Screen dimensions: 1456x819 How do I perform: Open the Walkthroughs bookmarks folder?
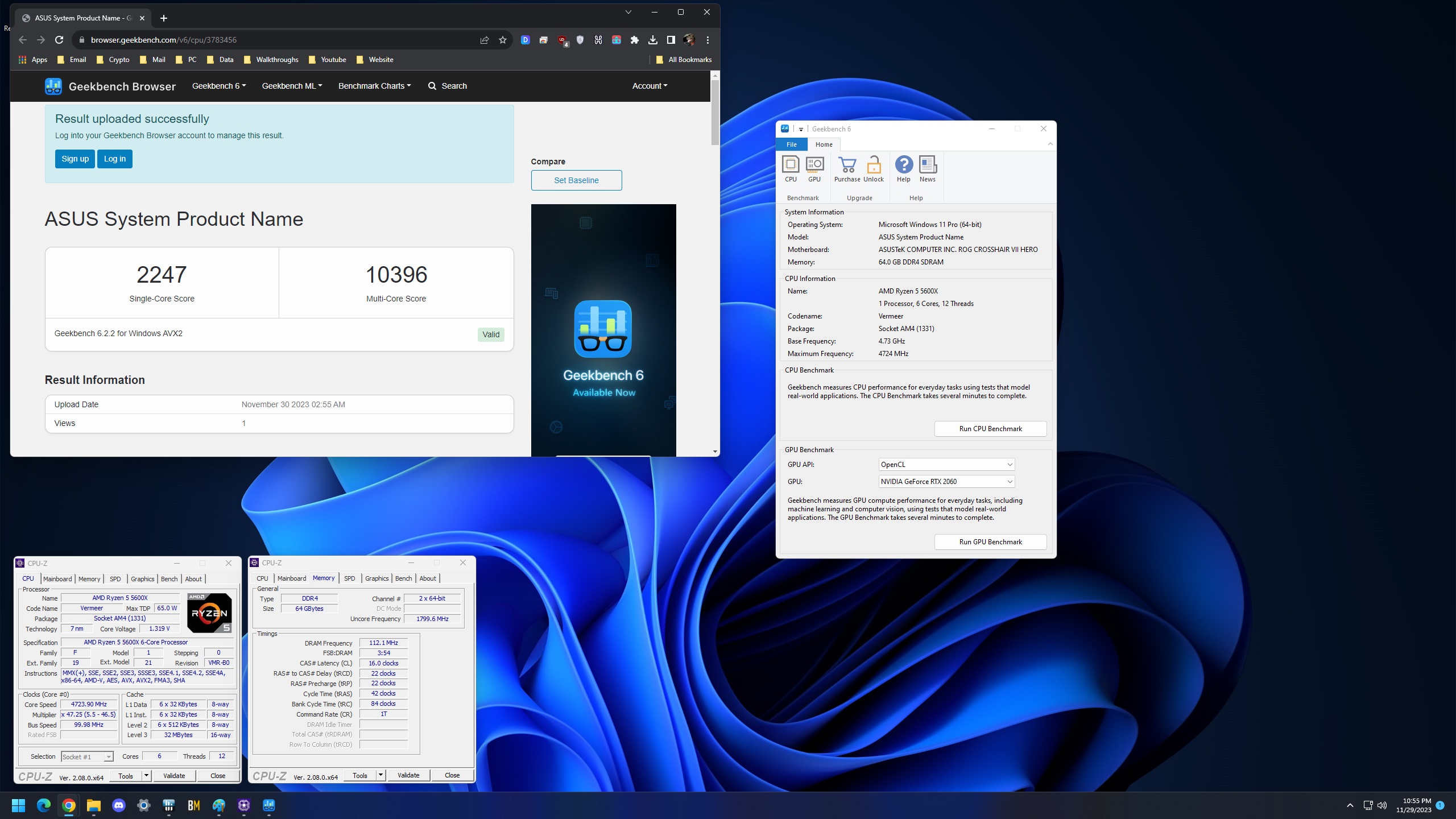[x=271, y=60]
